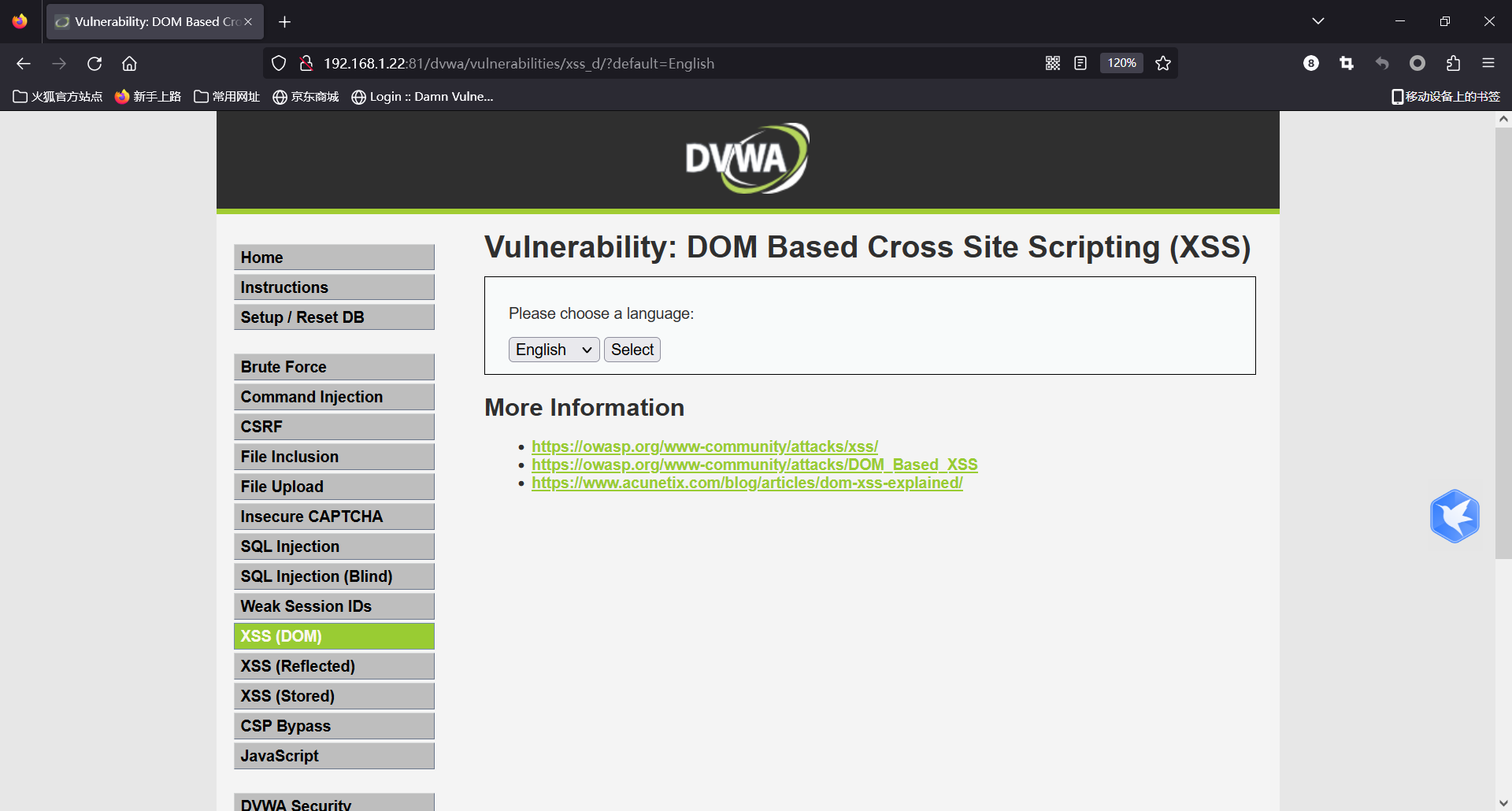Go to Command Injection vulnerability
The image size is (1512, 811).
point(334,397)
